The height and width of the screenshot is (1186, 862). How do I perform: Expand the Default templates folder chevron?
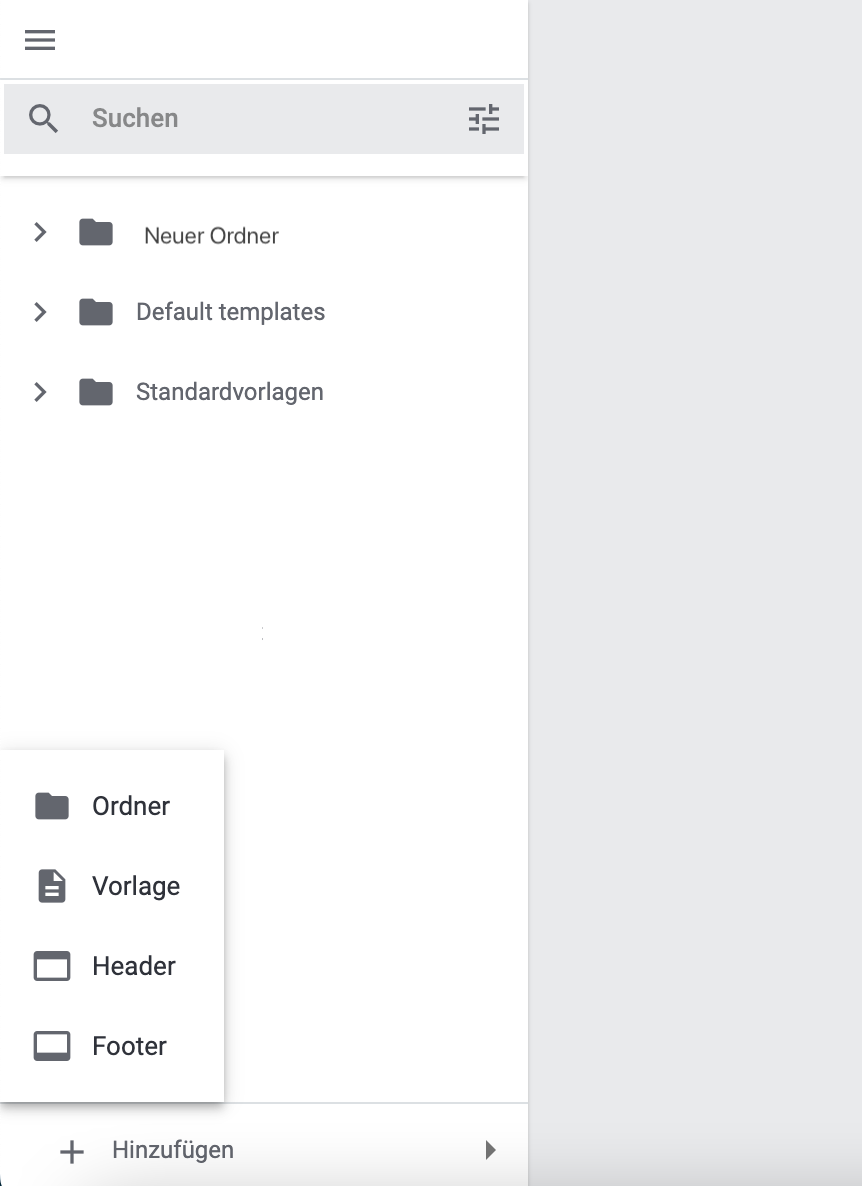click(x=40, y=312)
